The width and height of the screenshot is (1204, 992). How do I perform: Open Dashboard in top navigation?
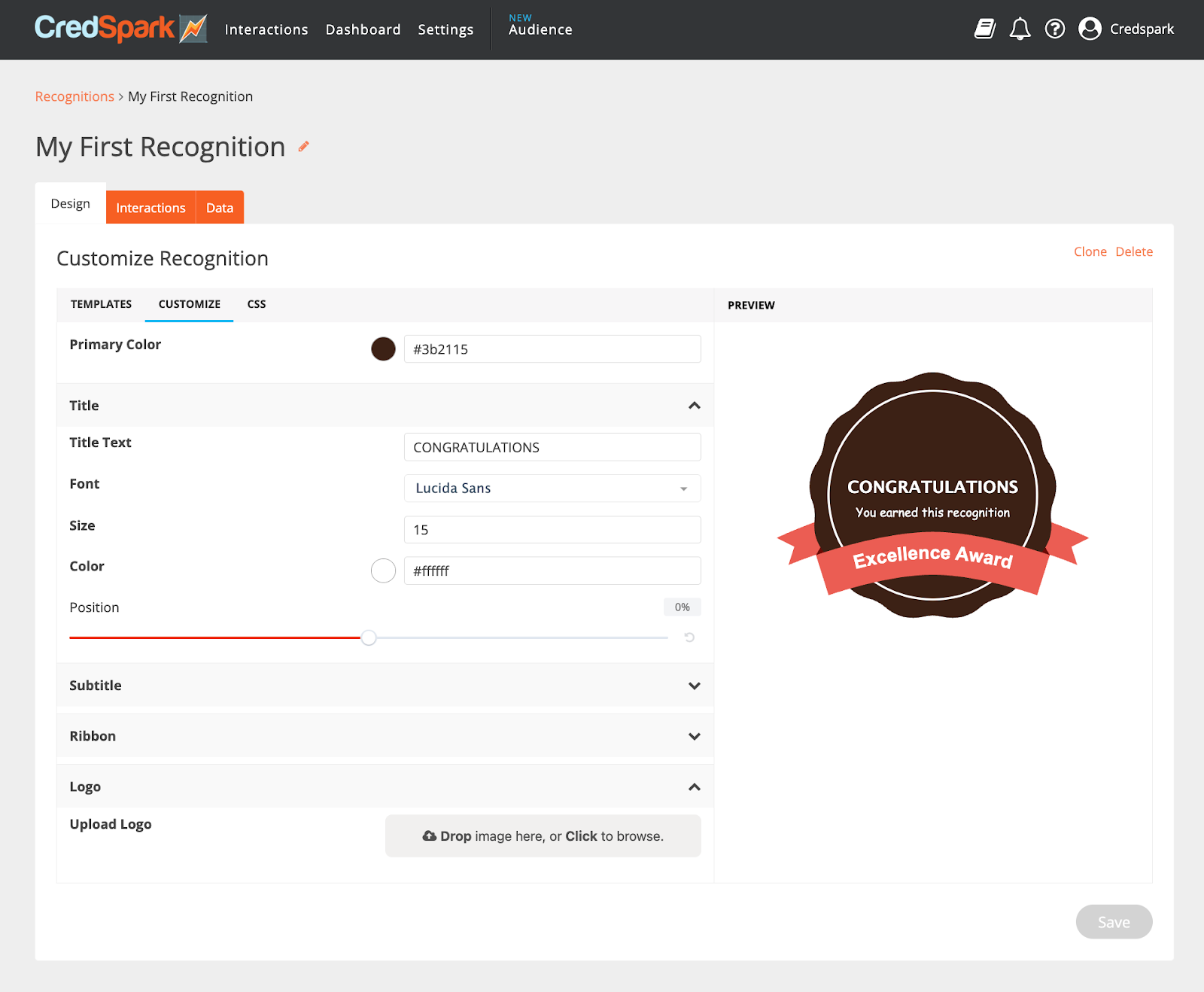363,29
